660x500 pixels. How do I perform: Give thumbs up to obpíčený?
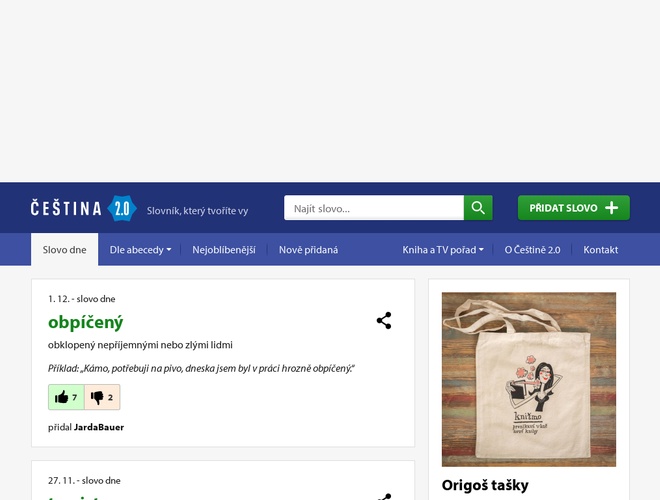point(66,397)
